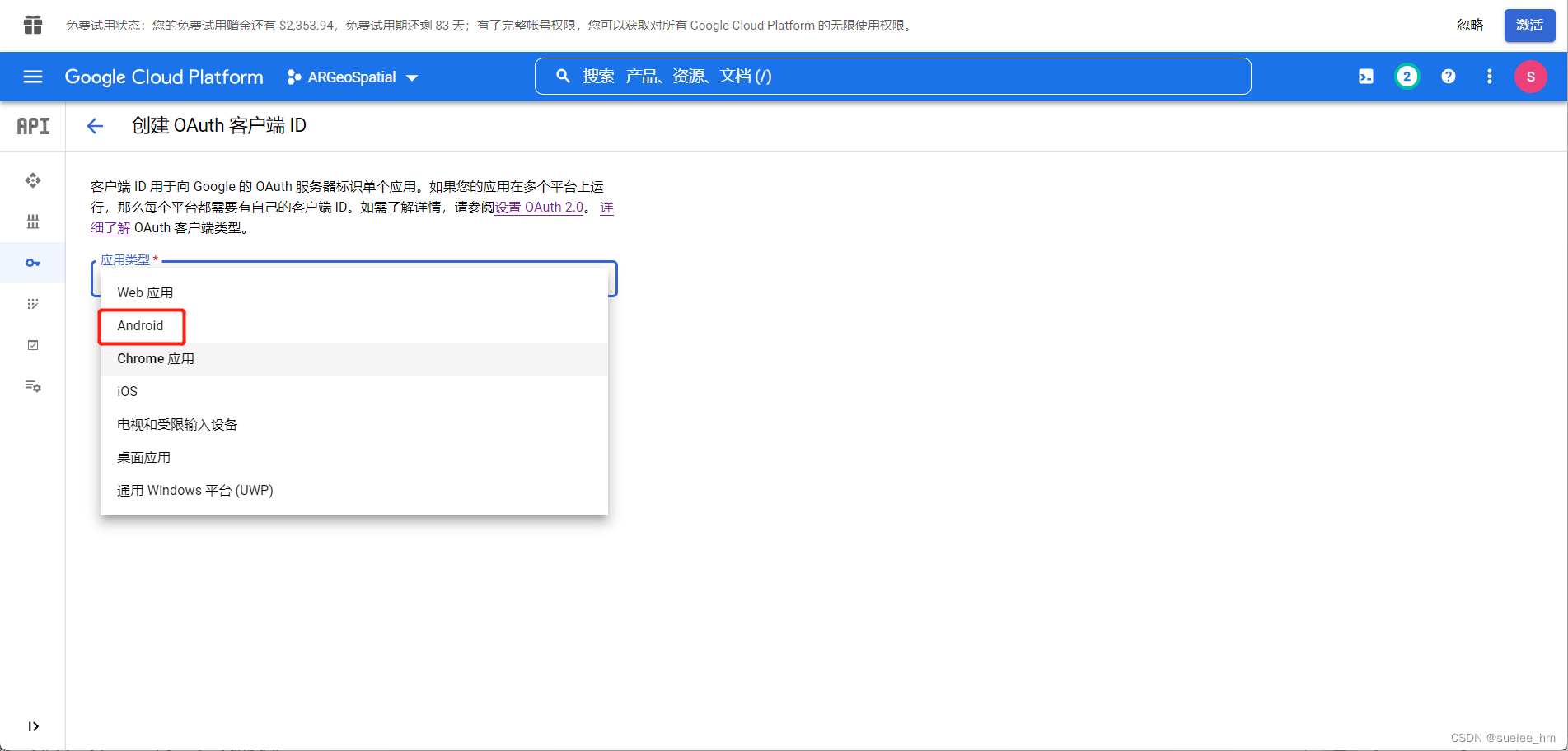The image size is (1568, 751).
Task: Open the ARGeoSpatial project selector
Action: click(x=353, y=77)
